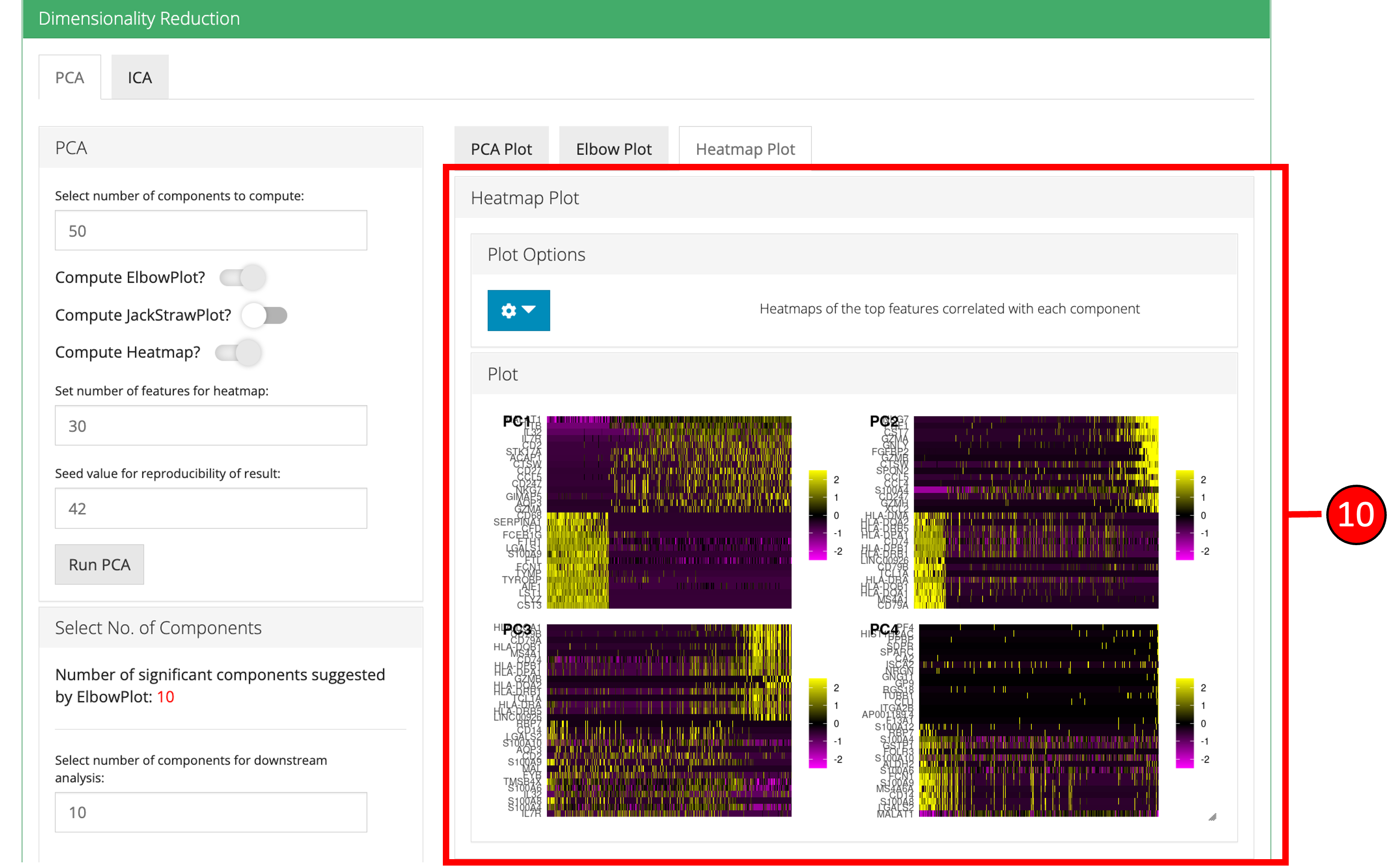Click the PC4 heatmap panel
Screen dimensions: 1400x866
1038,720
